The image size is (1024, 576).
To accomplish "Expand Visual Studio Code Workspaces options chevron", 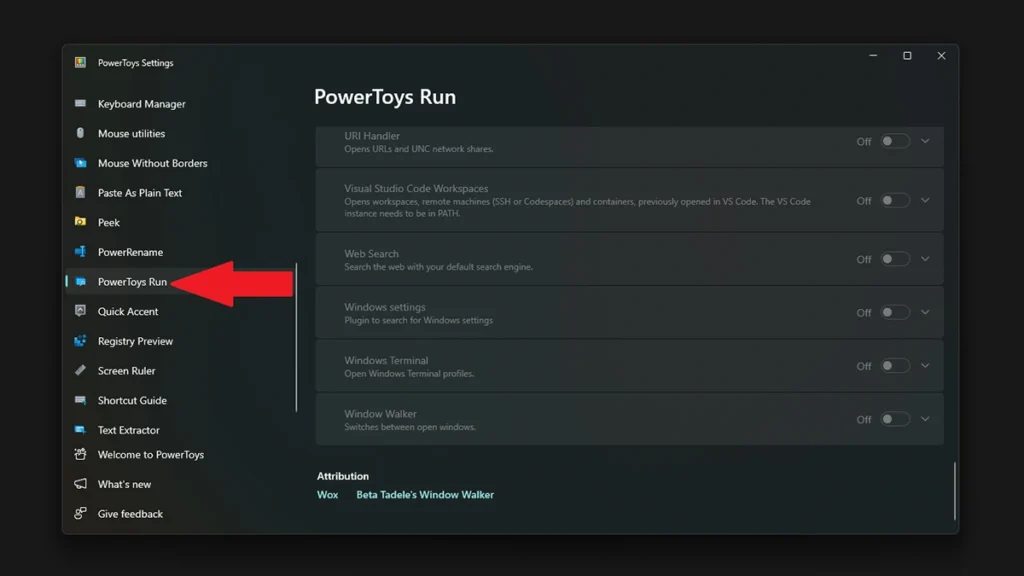I will pyautogui.click(x=925, y=200).
